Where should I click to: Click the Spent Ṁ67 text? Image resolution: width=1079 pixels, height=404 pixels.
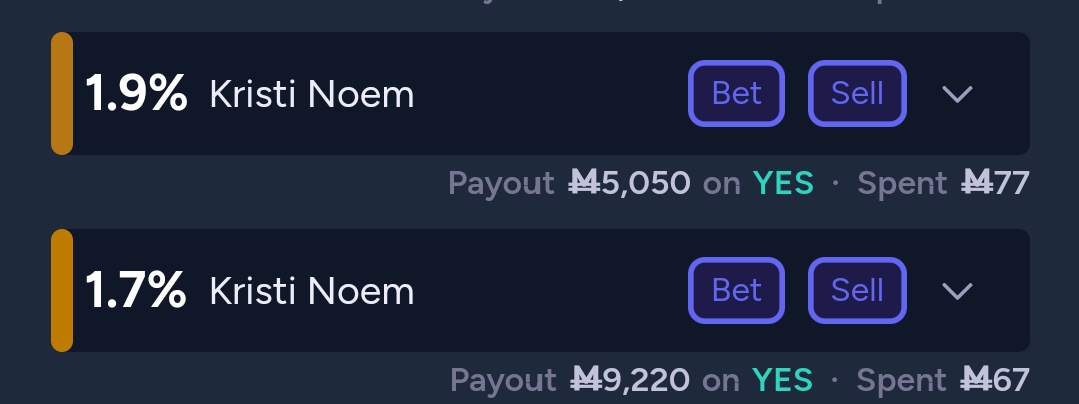click(x=943, y=380)
